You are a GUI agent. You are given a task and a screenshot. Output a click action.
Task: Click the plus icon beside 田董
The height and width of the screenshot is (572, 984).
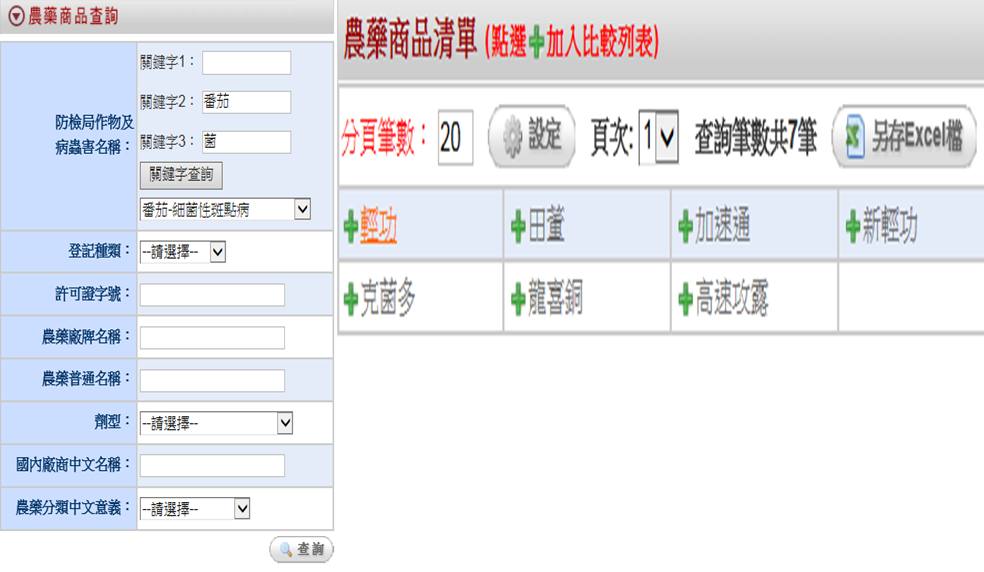(x=517, y=229)
